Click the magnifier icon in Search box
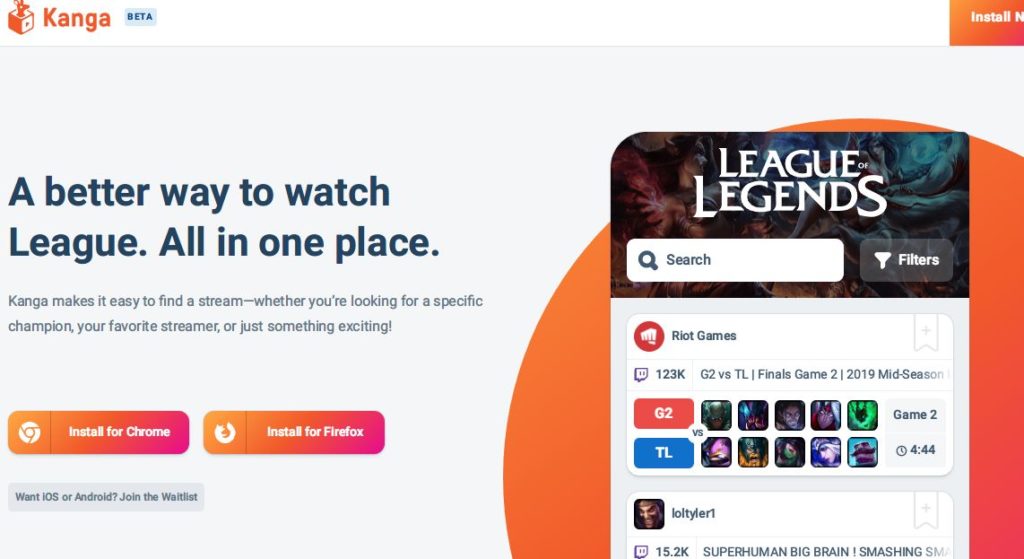This screenshot has width=1024, height=559. (647, 260)
